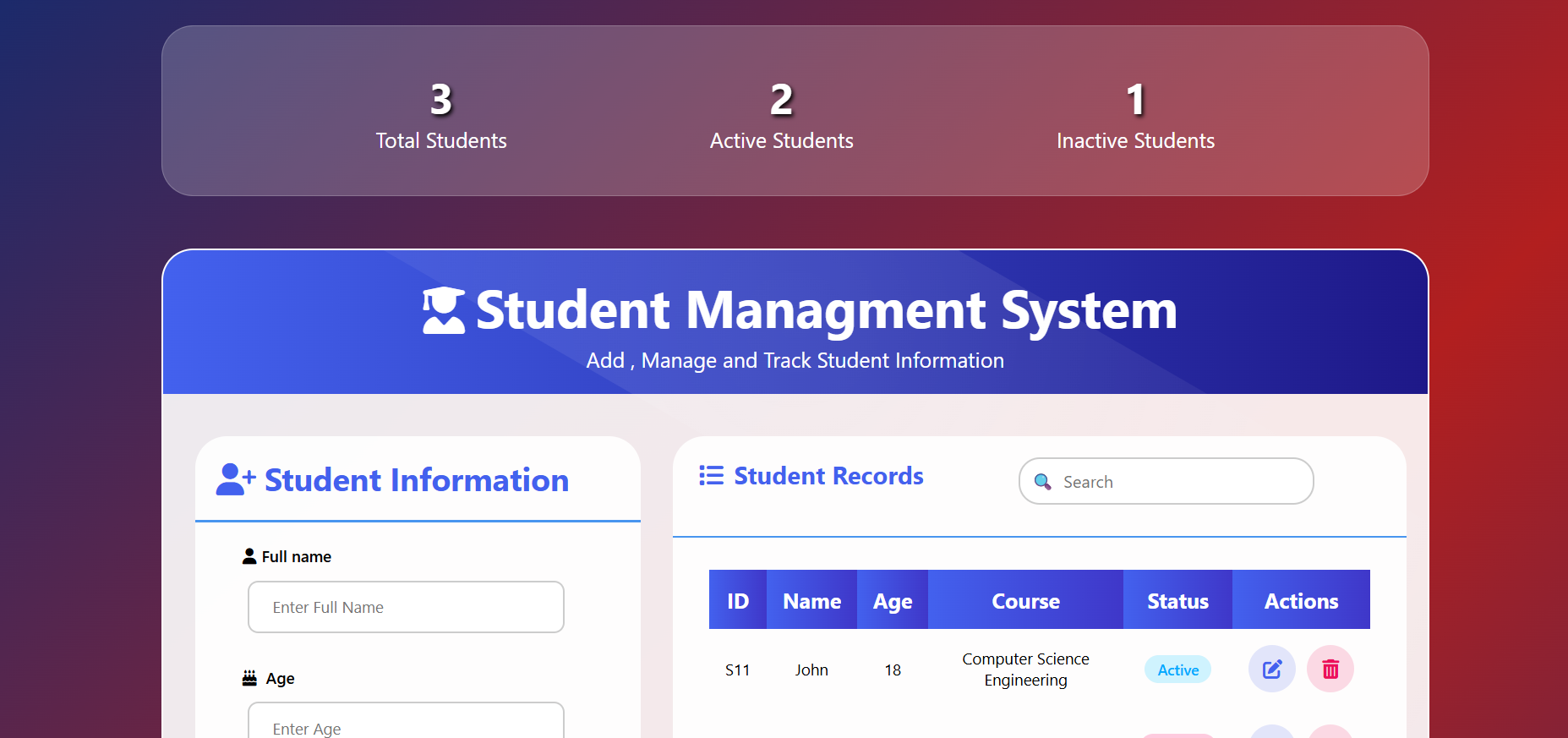Click the list icon beside Student Records
The image size is (1568, 738).
711,476
